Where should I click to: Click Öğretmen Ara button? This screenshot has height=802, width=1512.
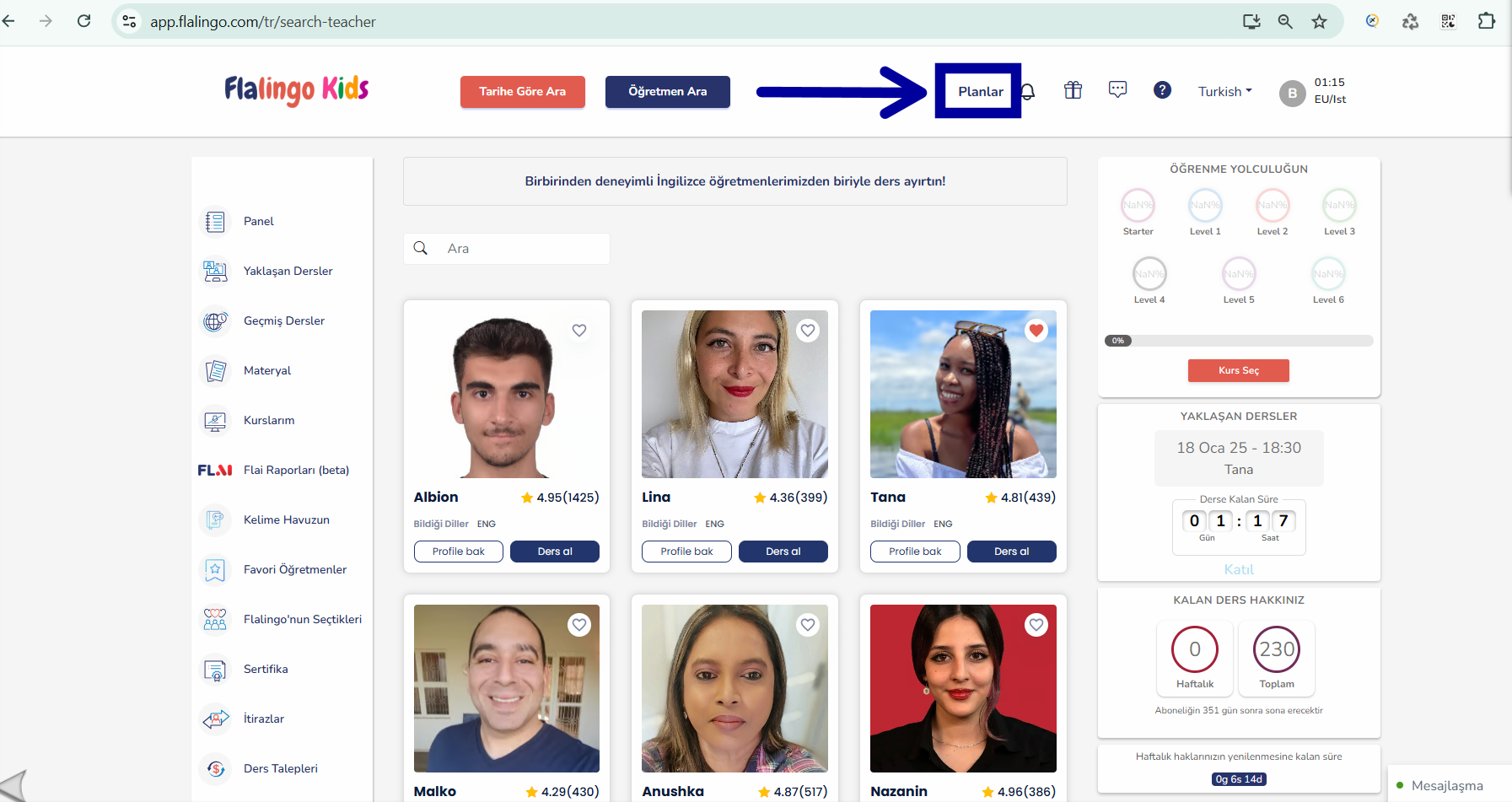point(668,92)
